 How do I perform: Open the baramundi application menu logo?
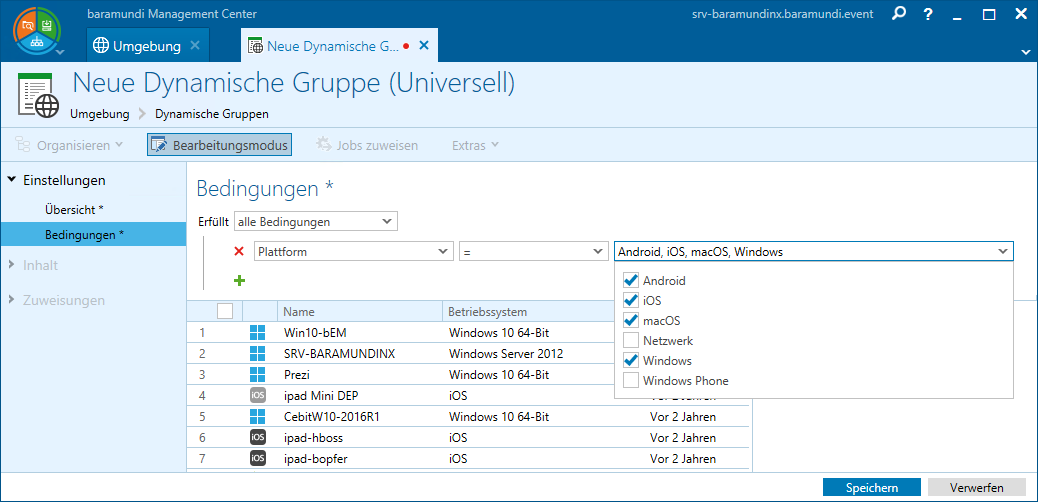37,30
